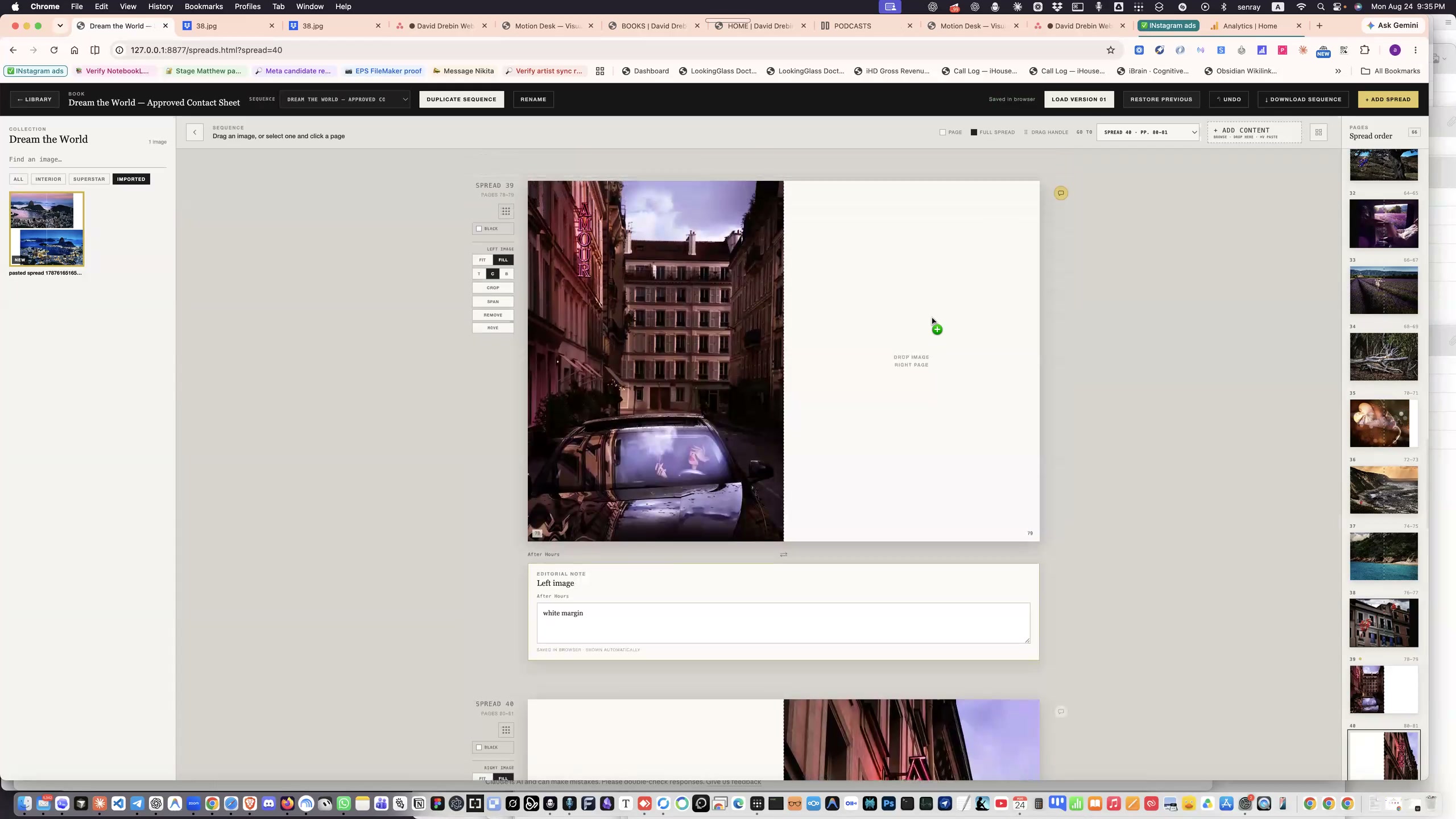Click the + ADD SPREAD button
Image resolution: width=1456 pixels, height=819 pixels.
click(1388, 100)
